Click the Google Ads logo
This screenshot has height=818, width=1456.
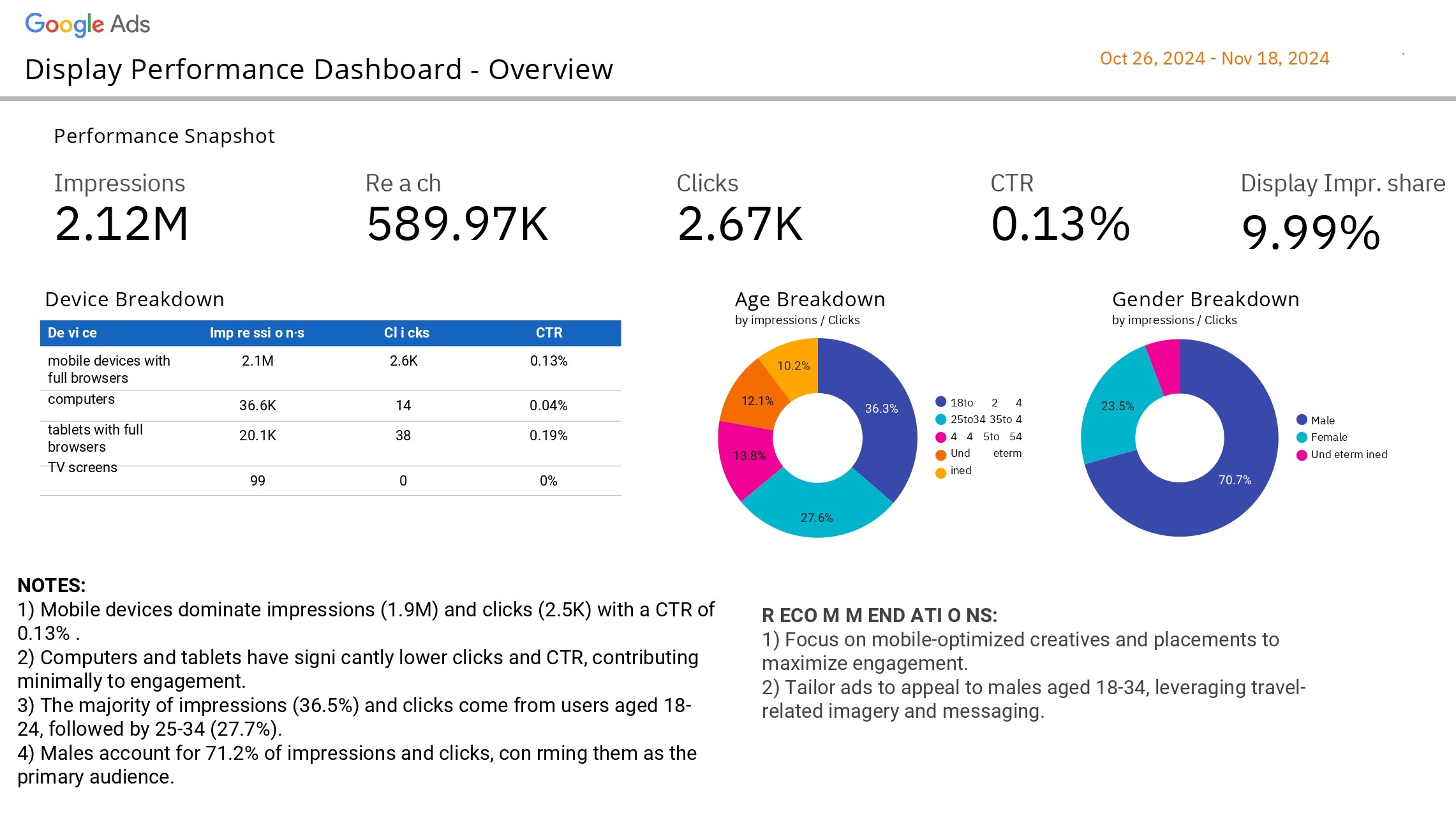87,24
